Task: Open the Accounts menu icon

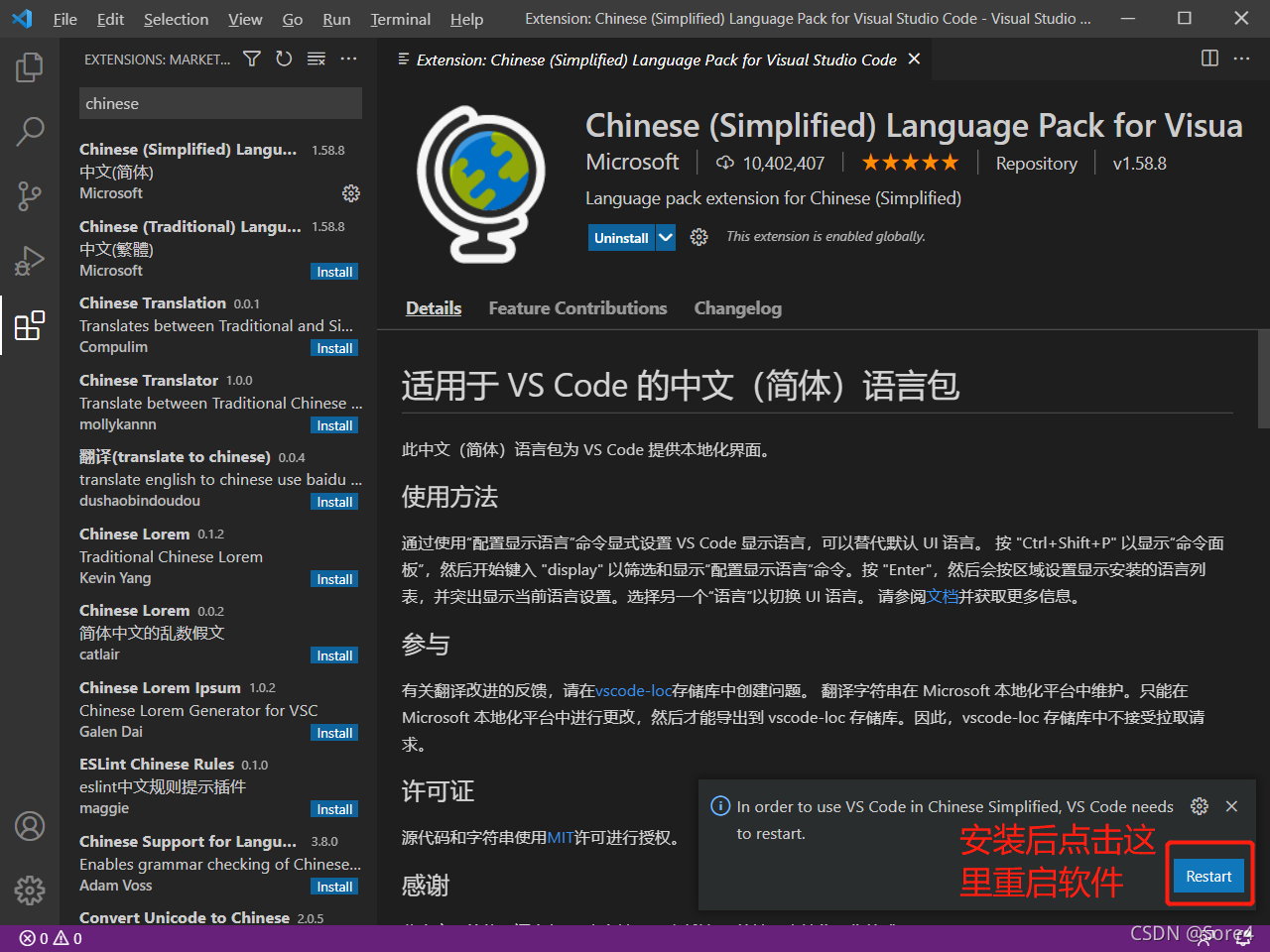Action: [x=30, y=826]
